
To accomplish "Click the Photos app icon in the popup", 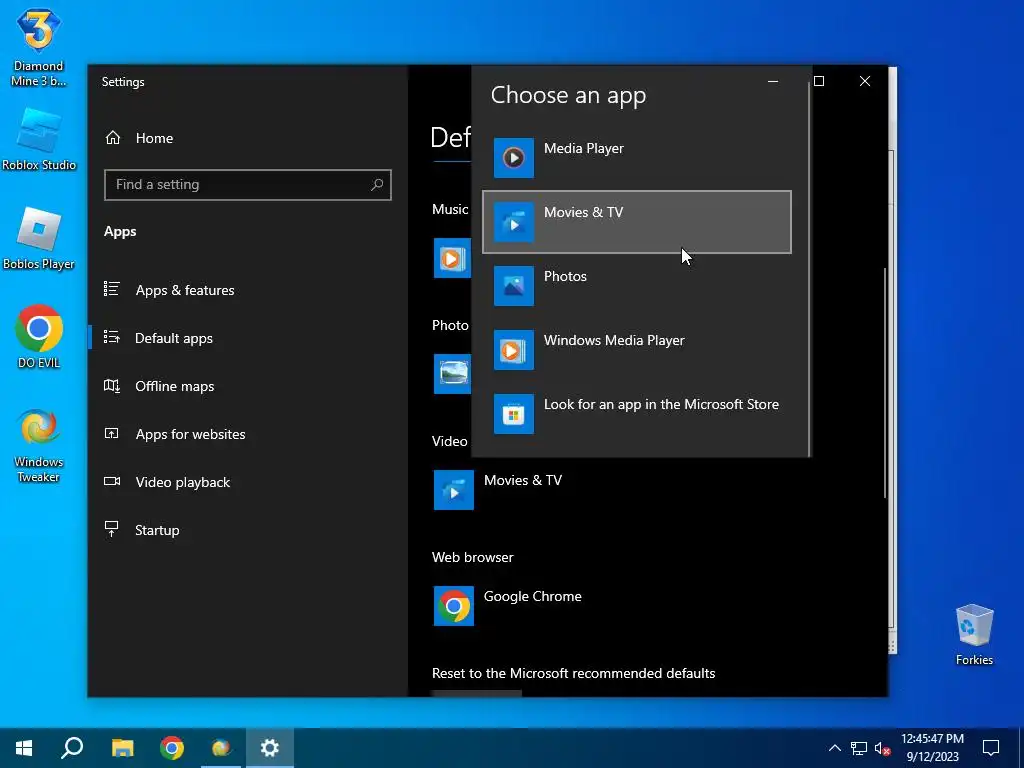I will point(513,286).
